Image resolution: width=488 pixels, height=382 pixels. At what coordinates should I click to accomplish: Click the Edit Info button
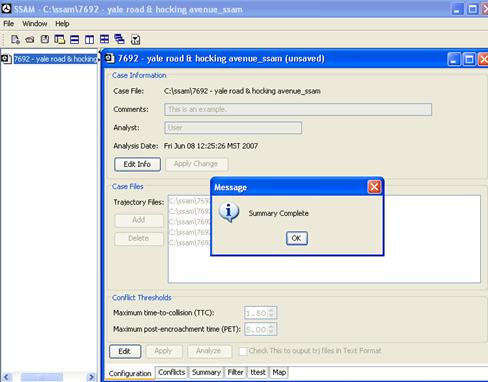[x=137, y=164]
